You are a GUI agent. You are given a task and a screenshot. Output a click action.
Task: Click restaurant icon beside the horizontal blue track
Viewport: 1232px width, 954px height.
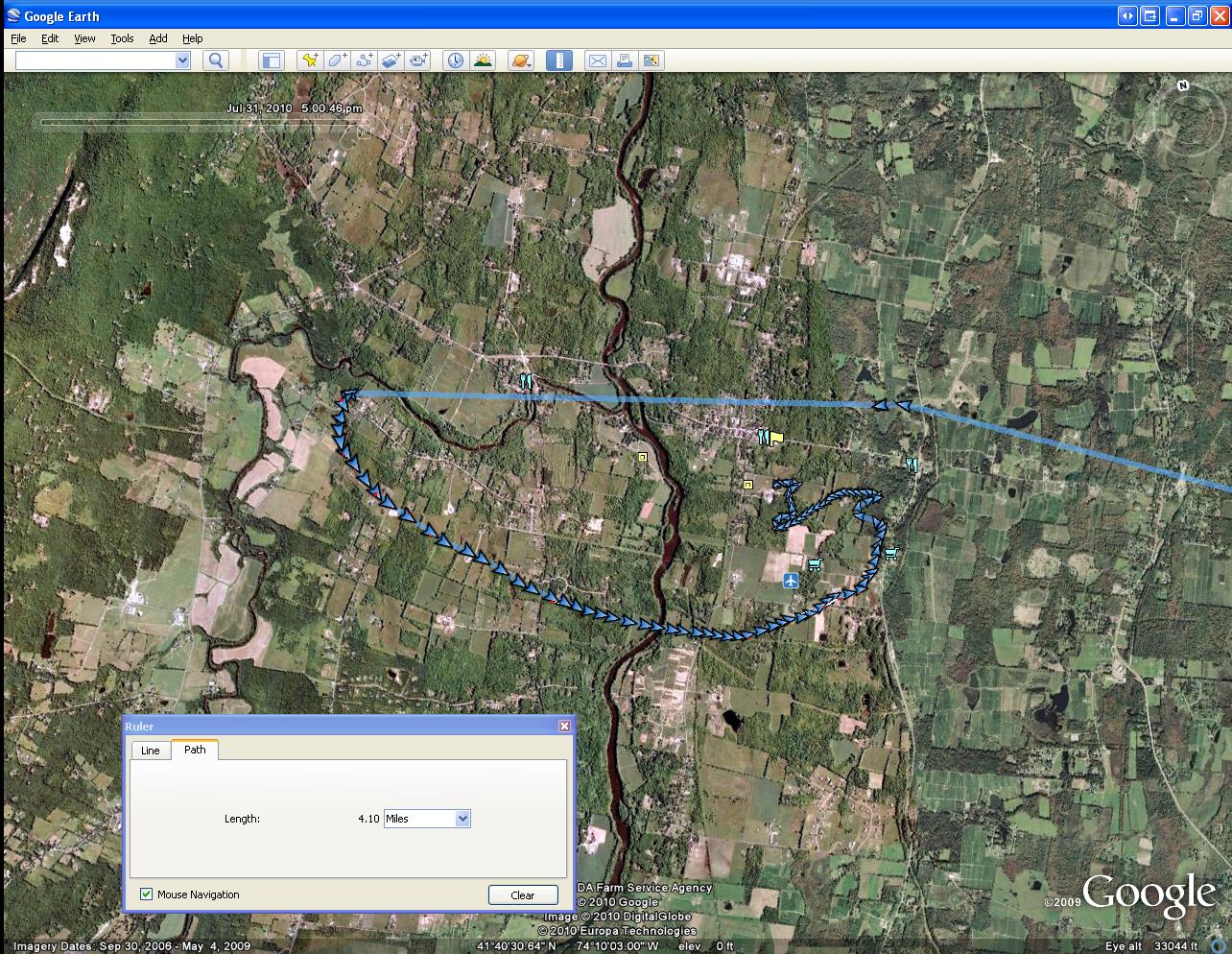click(x=526, y=381)
